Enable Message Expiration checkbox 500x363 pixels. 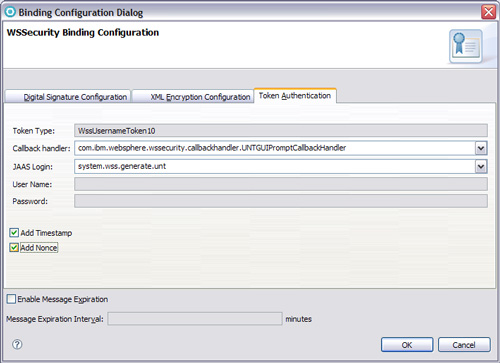11,299
